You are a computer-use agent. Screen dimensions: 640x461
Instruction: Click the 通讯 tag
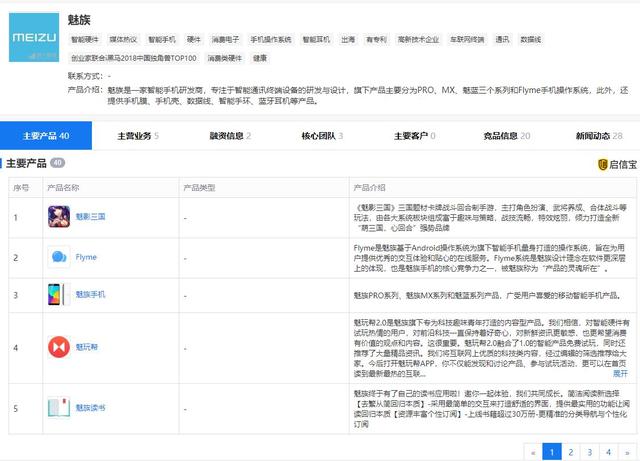tap(502, 40)
